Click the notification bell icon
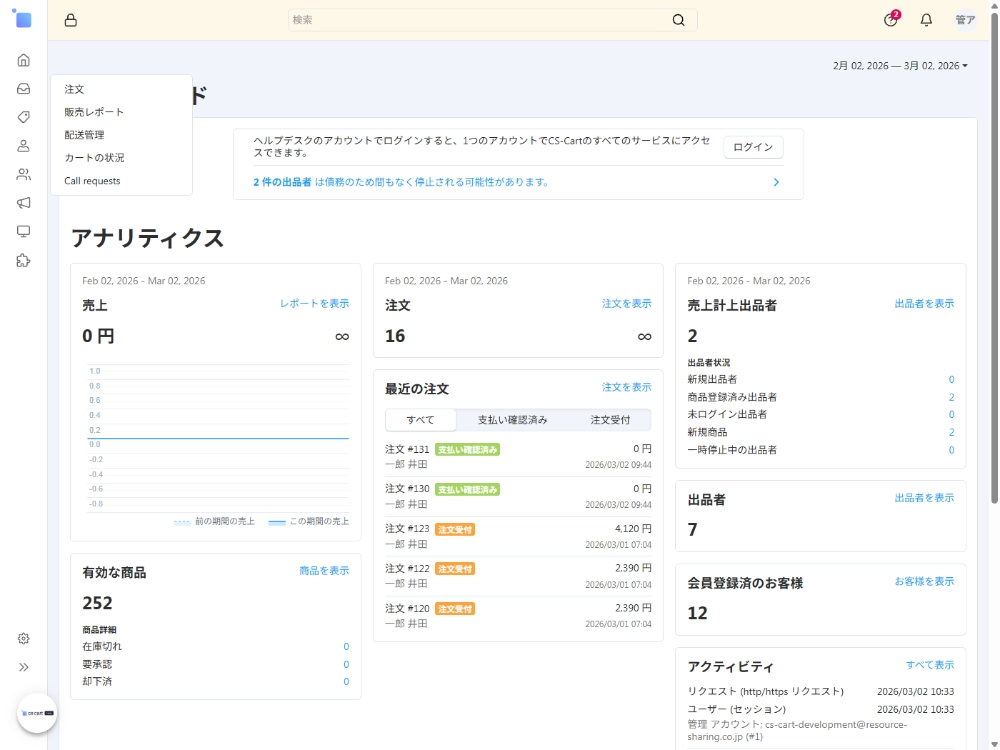 tap(926, 20)
